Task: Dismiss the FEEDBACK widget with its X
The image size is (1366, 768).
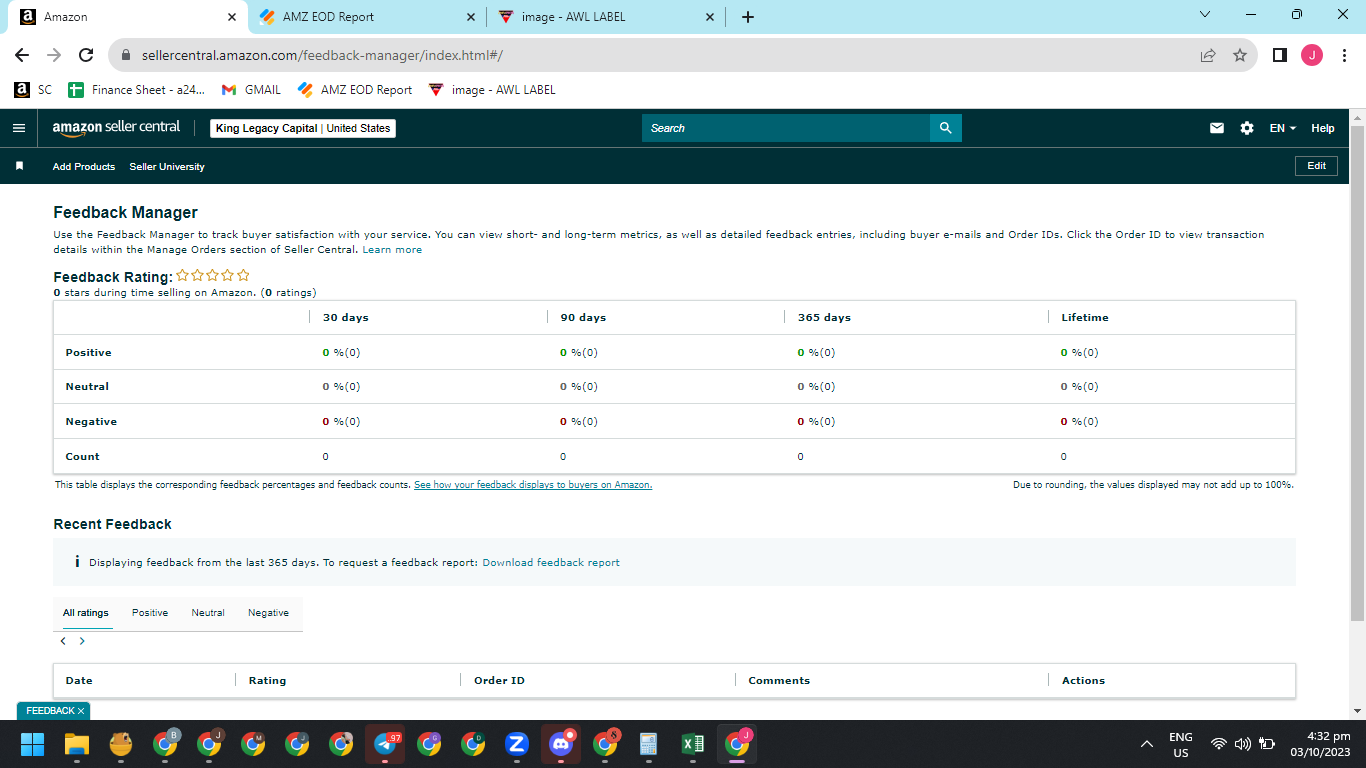Action: [81, 711]
